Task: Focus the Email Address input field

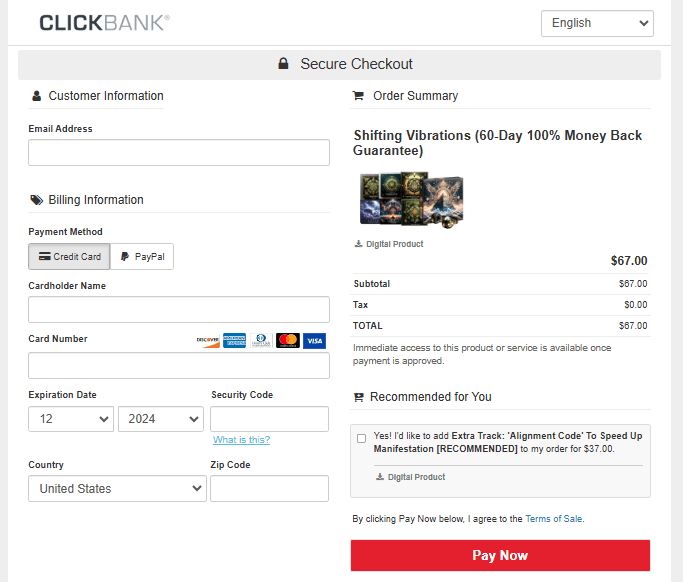Action: click(x=179, y=152)
